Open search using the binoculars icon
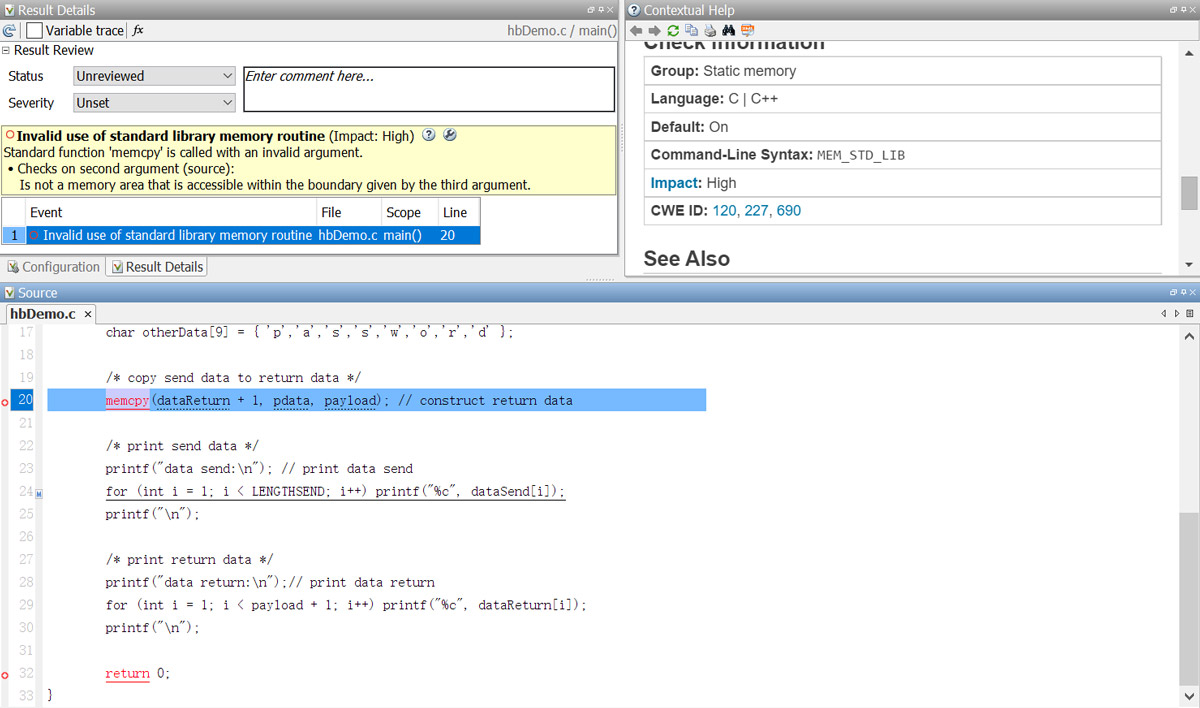The width and height of the screenshot is (1200, 708). [729, 31]
